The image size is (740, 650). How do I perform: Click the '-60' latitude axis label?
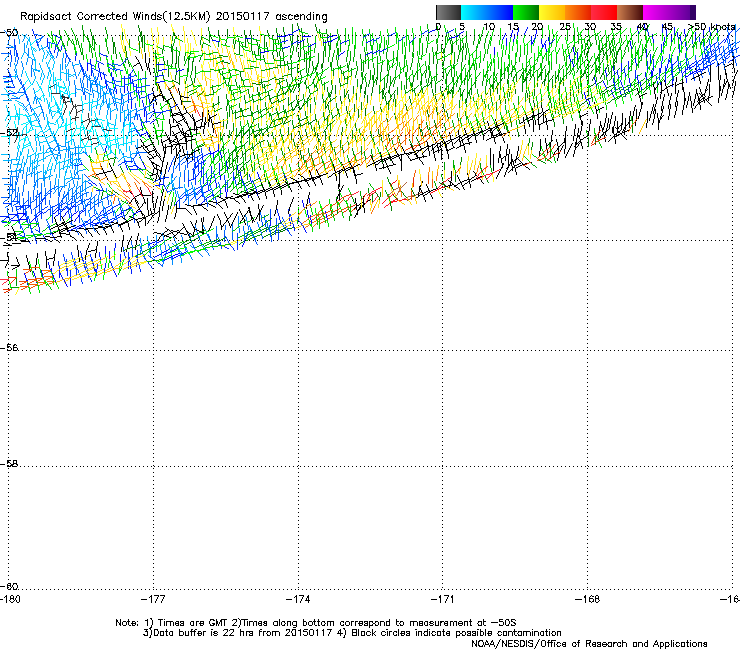9,586
